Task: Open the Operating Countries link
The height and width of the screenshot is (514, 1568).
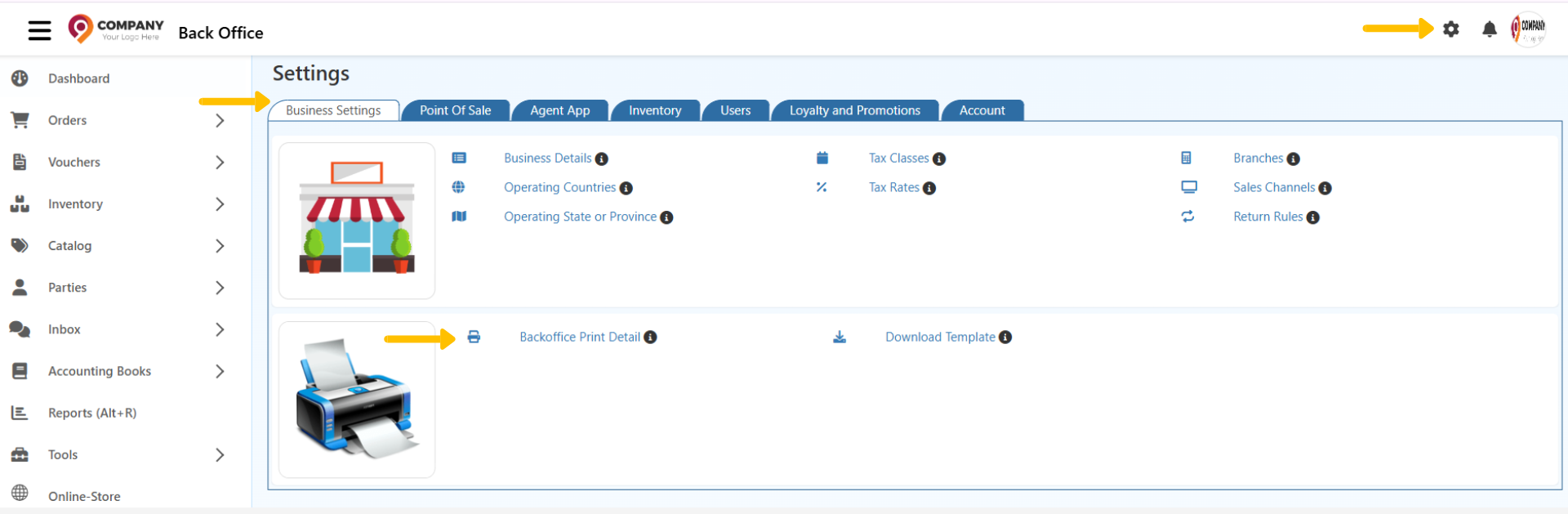Action: [x=559, y=187]
